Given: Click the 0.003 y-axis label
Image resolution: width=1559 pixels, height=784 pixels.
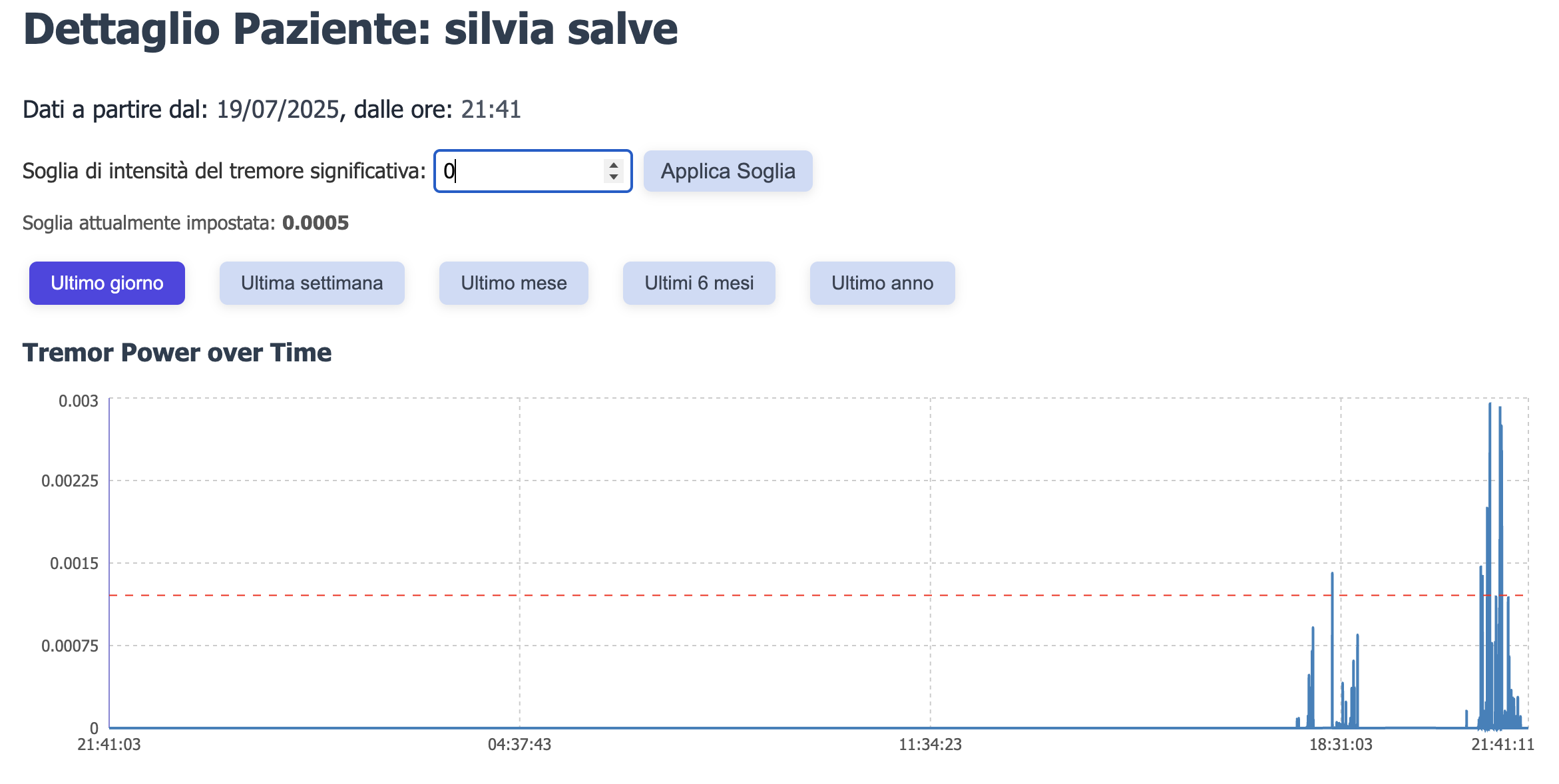Looking at the screenshot, I should pyautogui.click(x=79, y=401).
